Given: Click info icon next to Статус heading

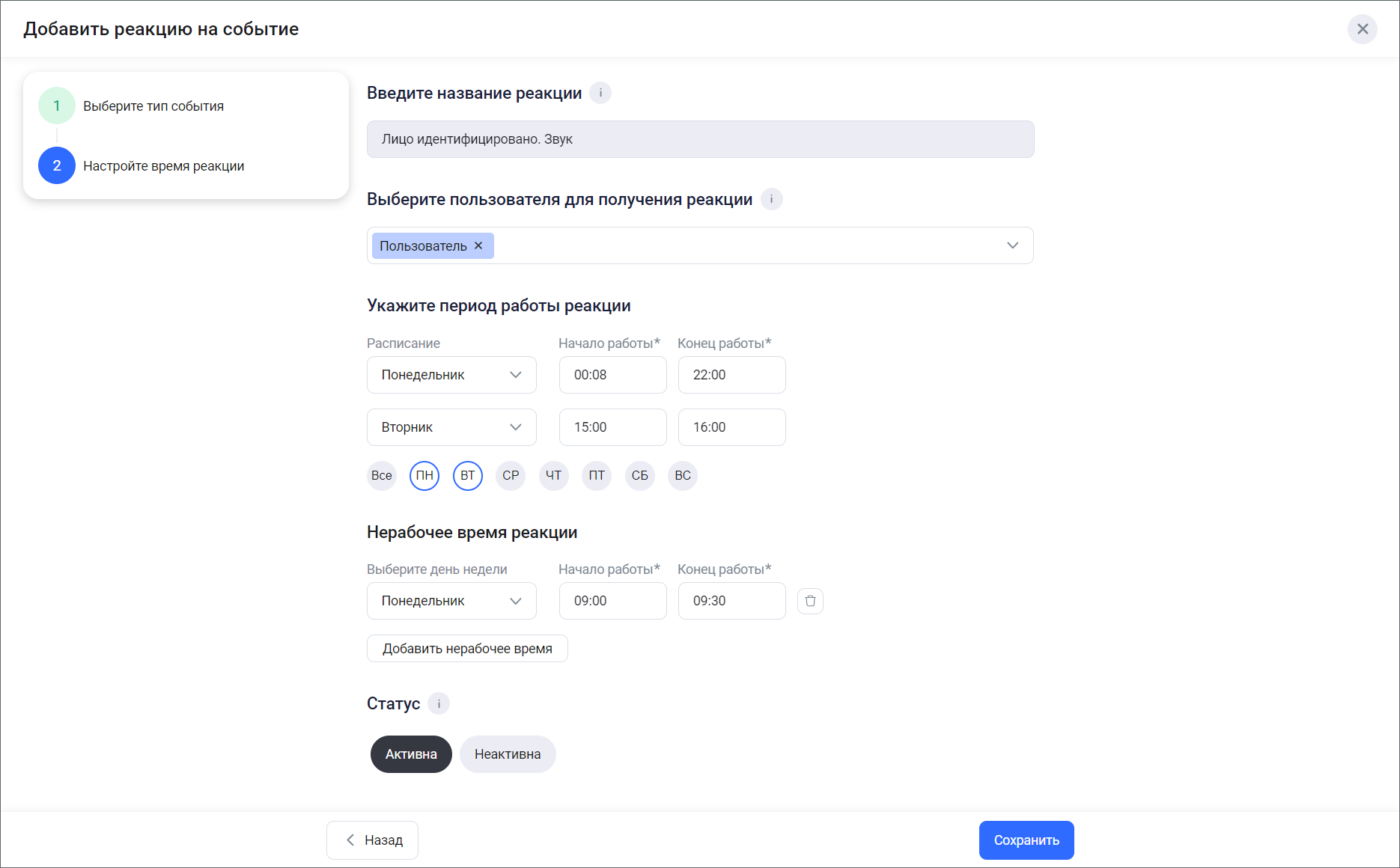Looking at the screenshot, I should [439, 704].
